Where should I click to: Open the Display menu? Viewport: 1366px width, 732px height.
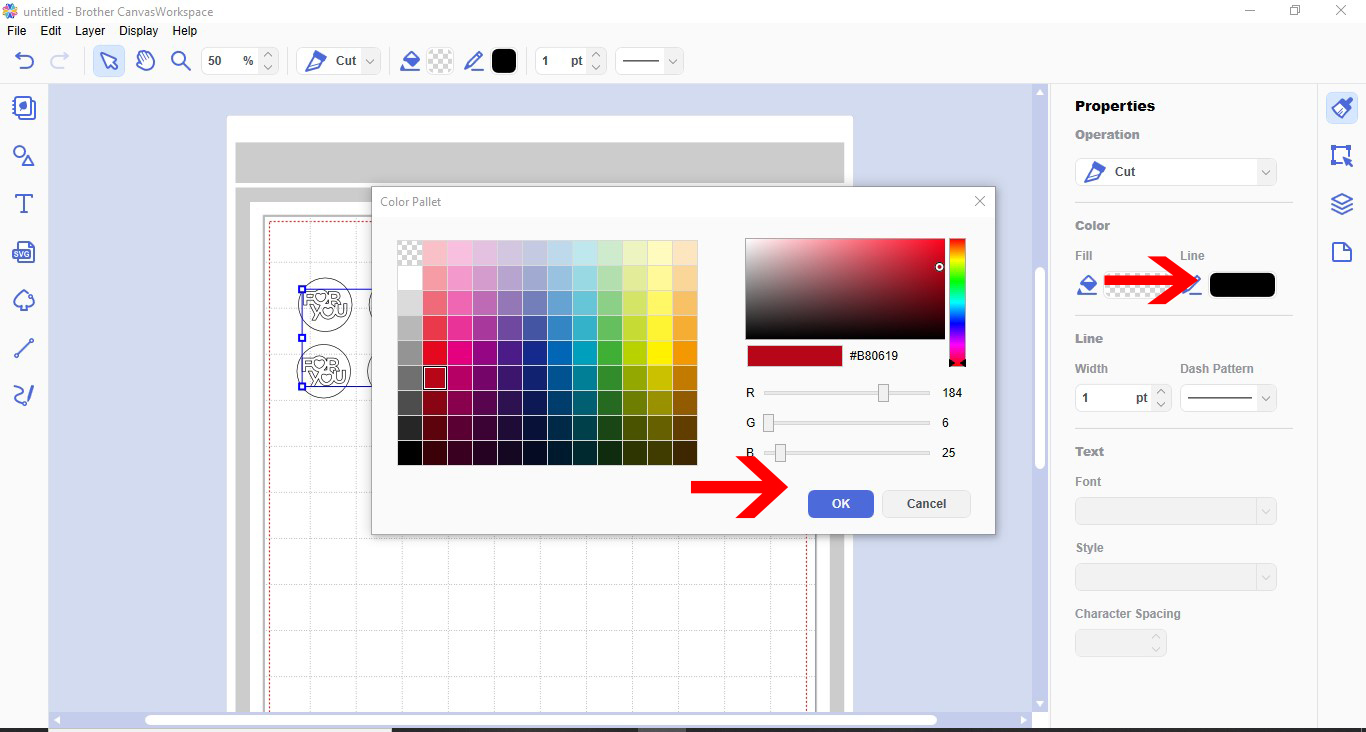point(139,31)
